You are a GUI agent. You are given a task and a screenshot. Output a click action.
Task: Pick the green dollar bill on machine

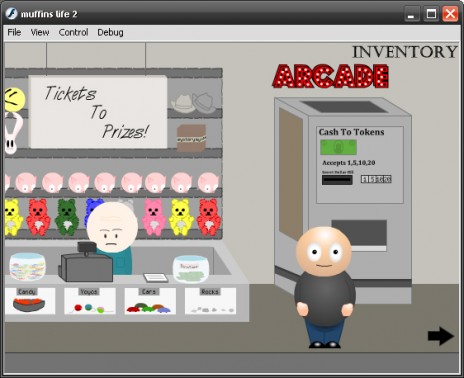point(338,147)
